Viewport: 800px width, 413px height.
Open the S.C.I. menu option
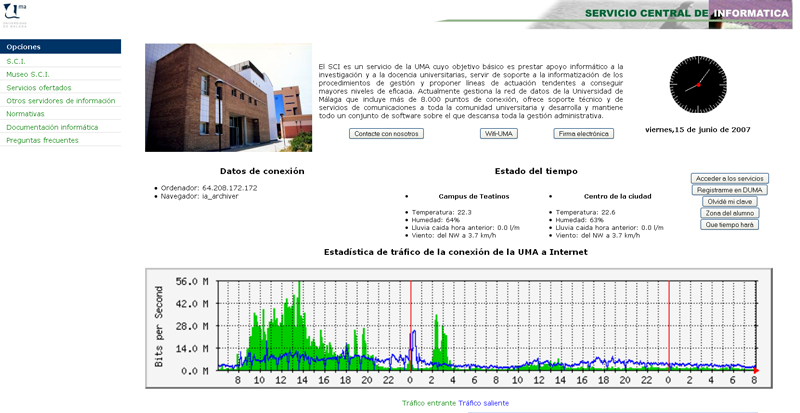(x=16, y=61)
